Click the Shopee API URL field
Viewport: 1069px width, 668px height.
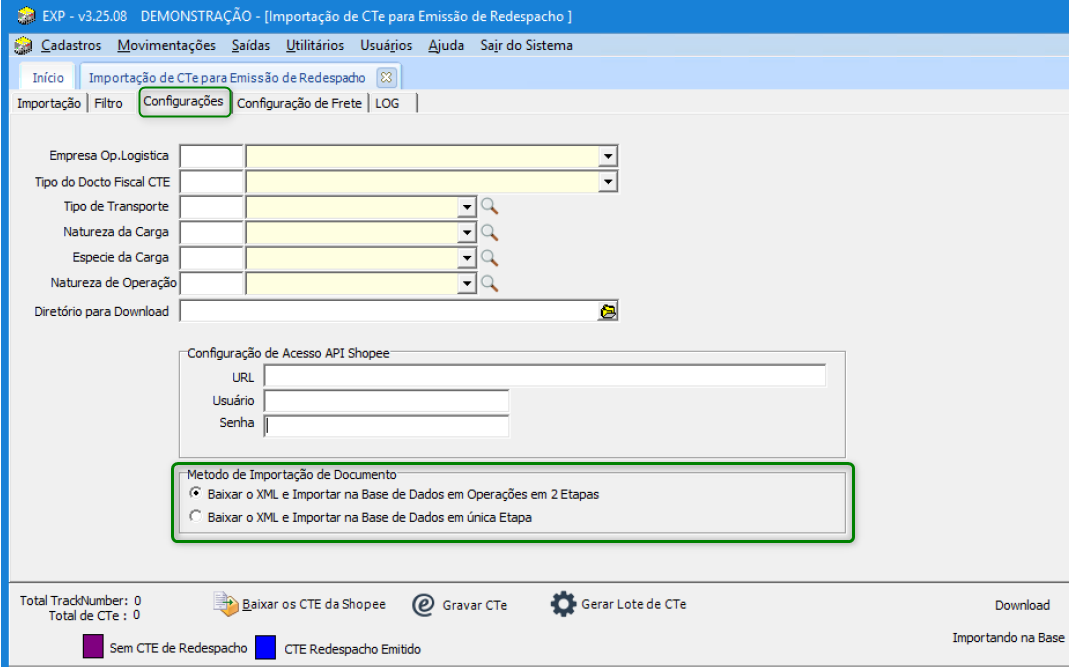[x=545, y=376]
